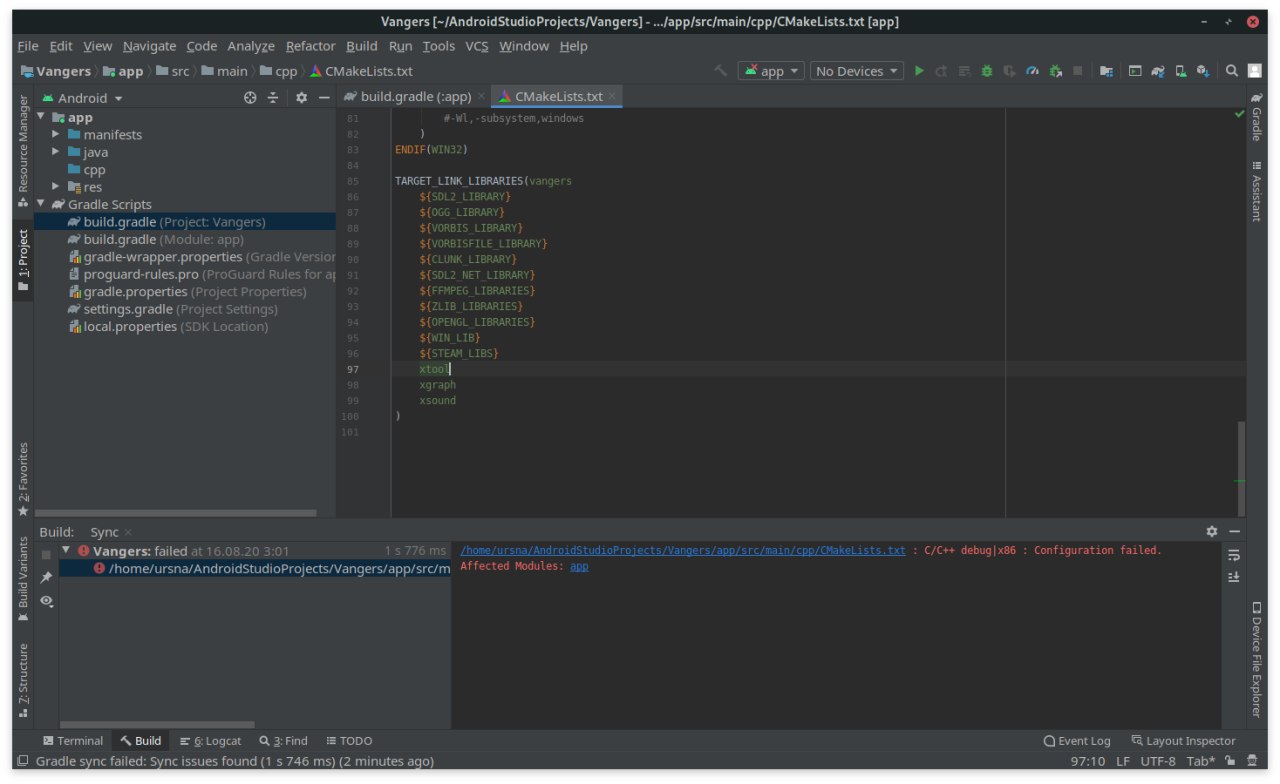
Task: Toggle the Build view eye filter
Action: click(x=46, y=601)
